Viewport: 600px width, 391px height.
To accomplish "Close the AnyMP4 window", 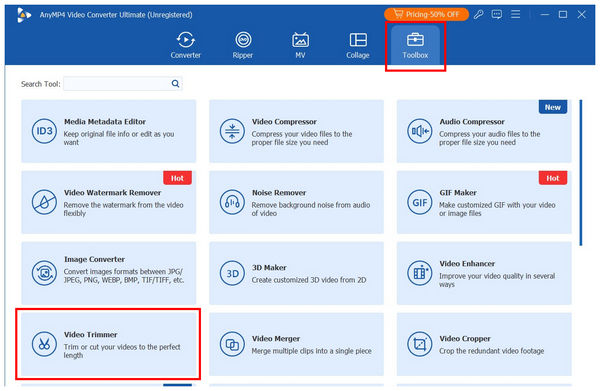I will pos(582,15).
